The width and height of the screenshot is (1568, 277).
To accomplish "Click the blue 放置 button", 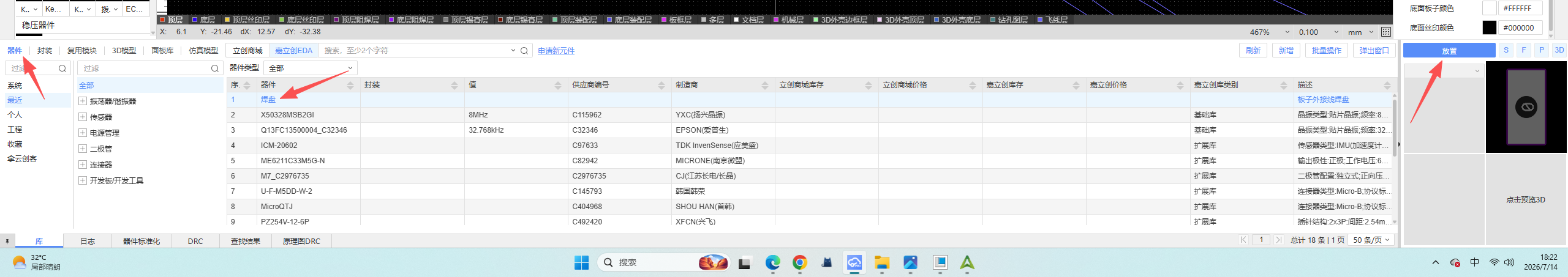I will [1449, 51].
